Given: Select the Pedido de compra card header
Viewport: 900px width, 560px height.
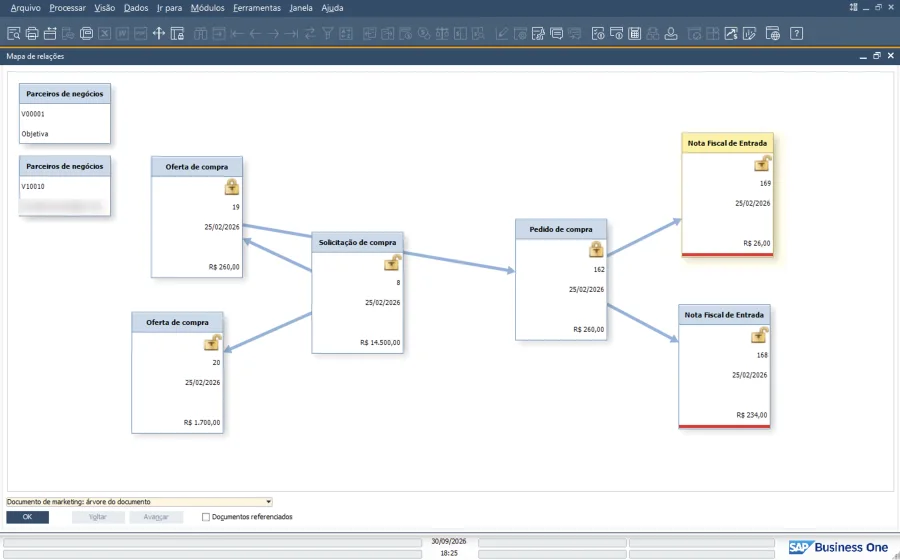Looking at the screenshot, I should (561, 229).
